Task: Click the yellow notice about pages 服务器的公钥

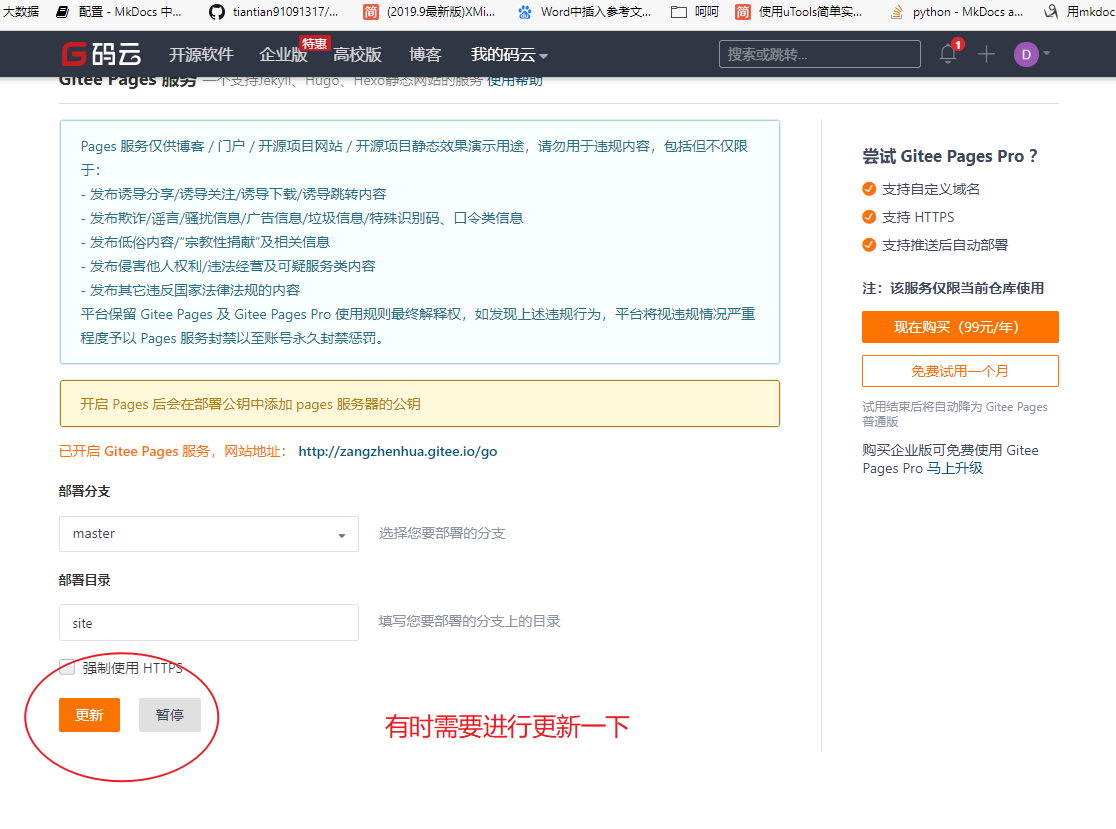Action: [x=420, y=403]
